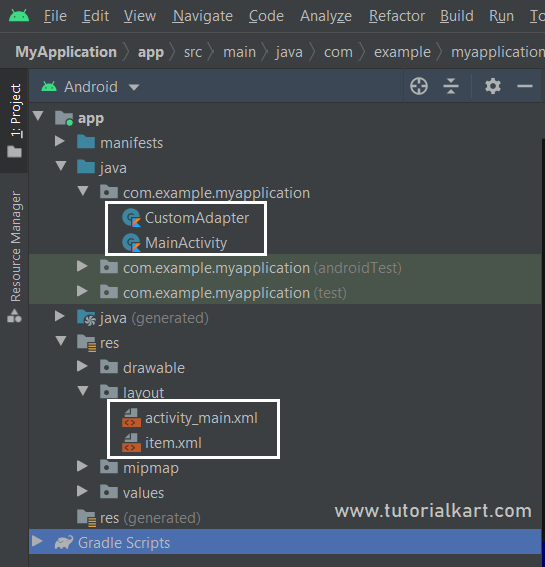Collapse the app module node

(38, 116)
